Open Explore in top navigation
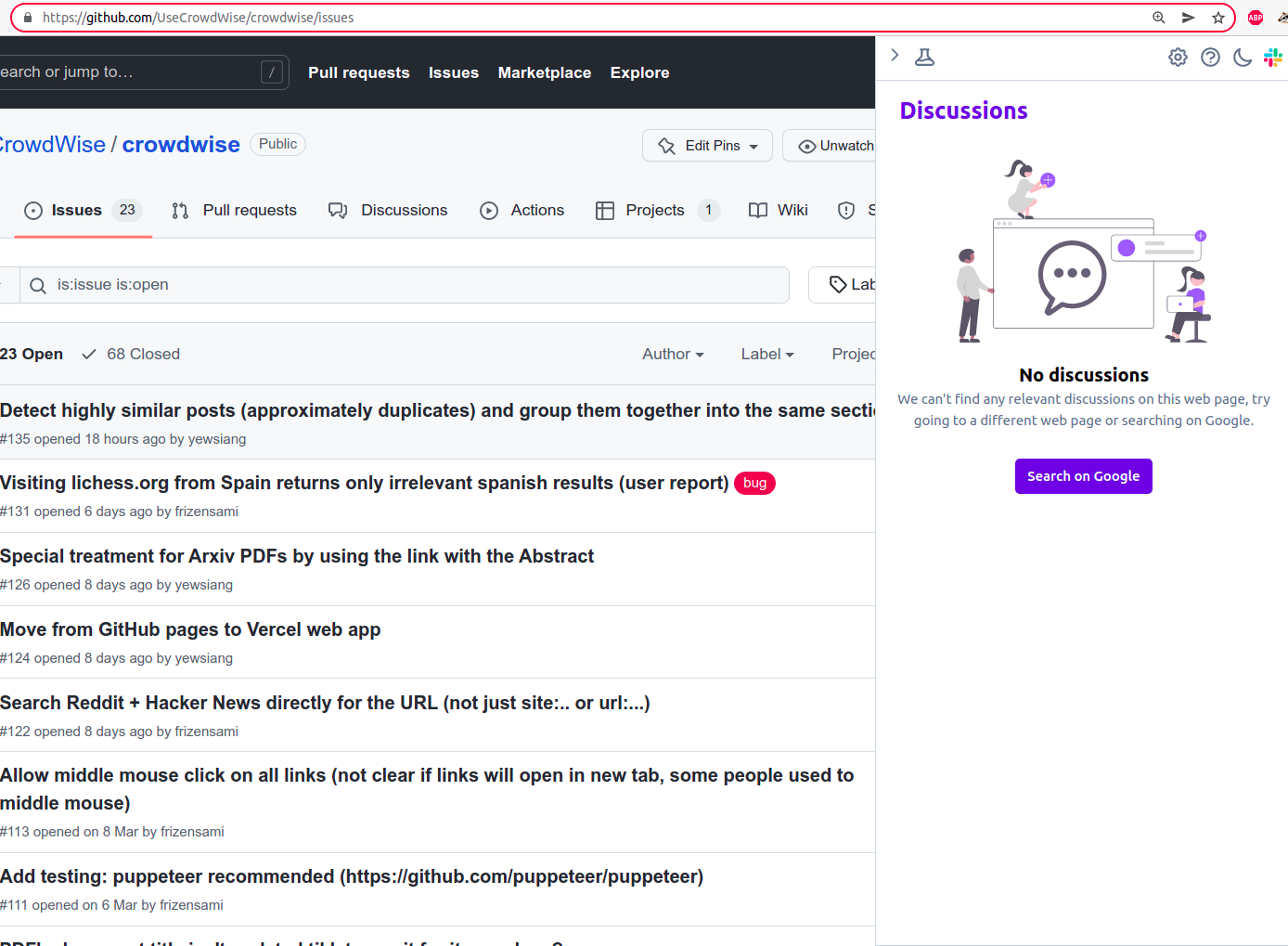This screenshot has width=1288, height=946. (639, 72)
